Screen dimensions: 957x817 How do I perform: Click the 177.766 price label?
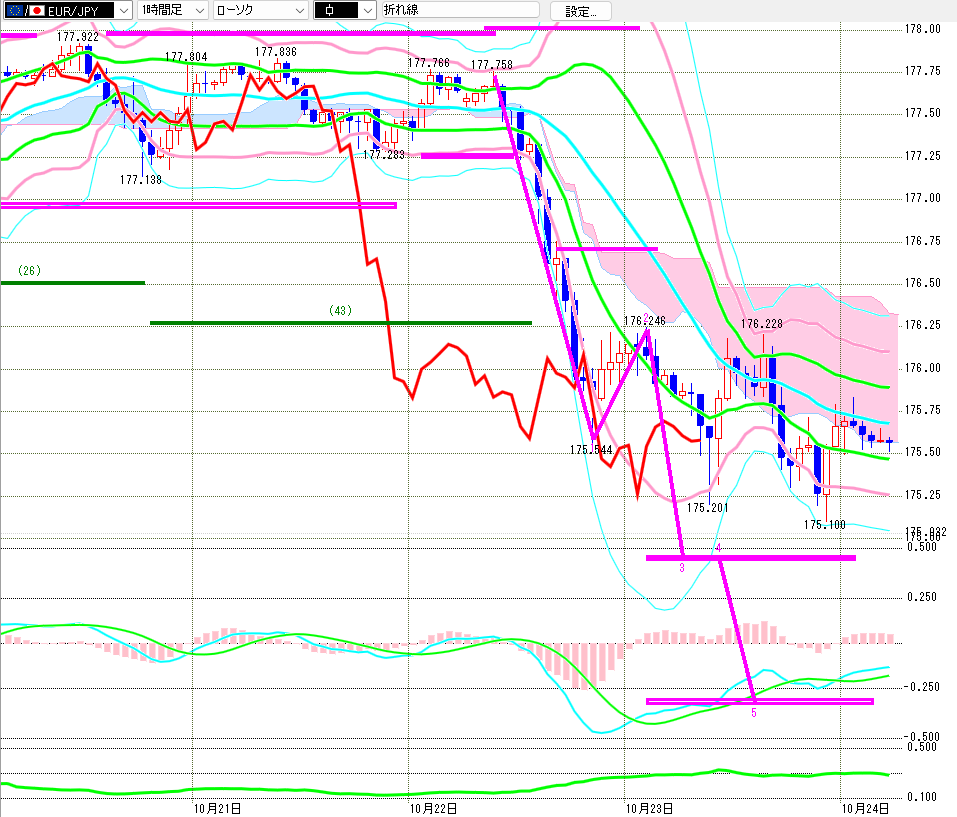428,63
